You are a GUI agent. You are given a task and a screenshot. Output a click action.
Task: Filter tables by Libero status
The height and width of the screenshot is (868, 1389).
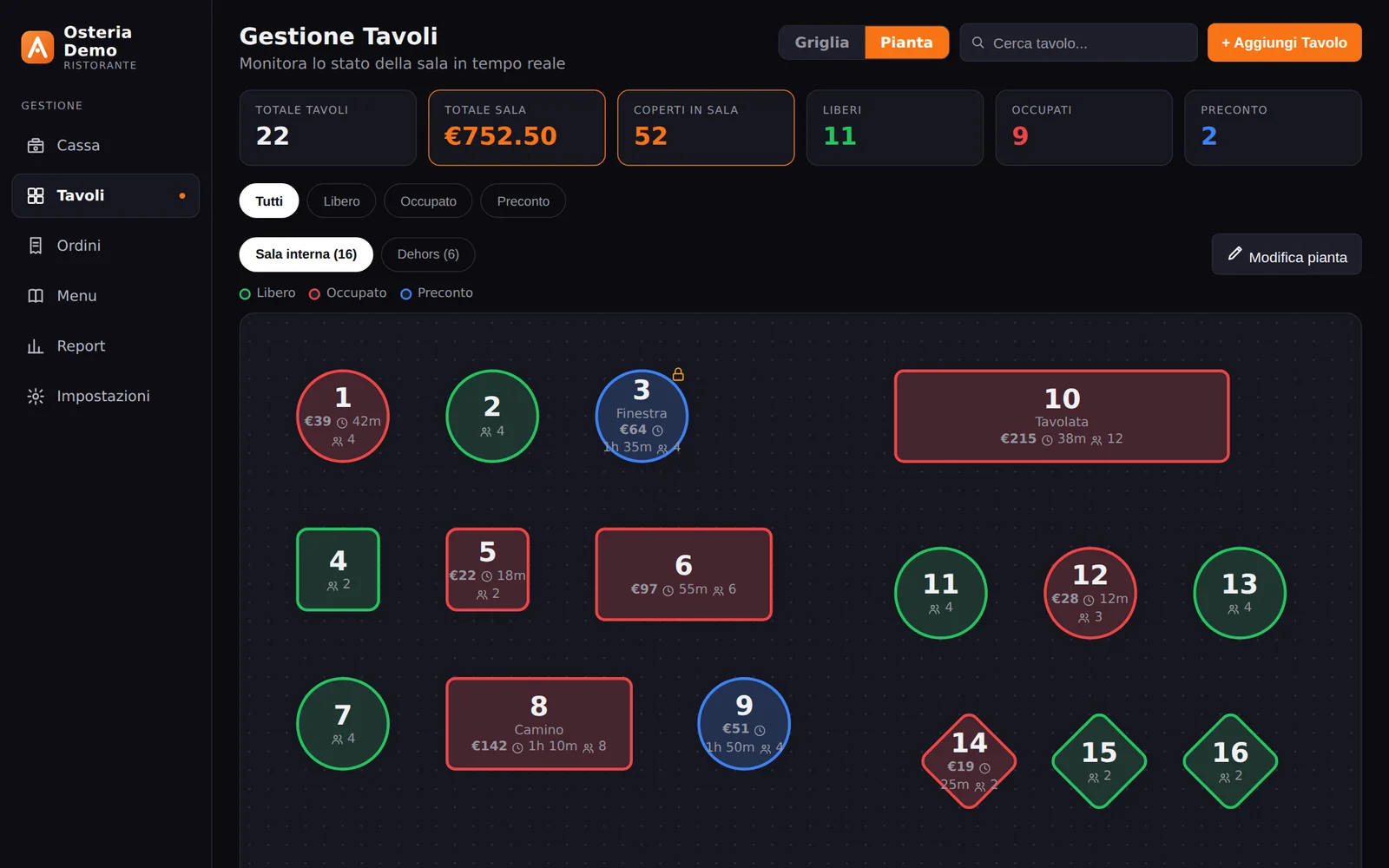(x=341, y=201)
